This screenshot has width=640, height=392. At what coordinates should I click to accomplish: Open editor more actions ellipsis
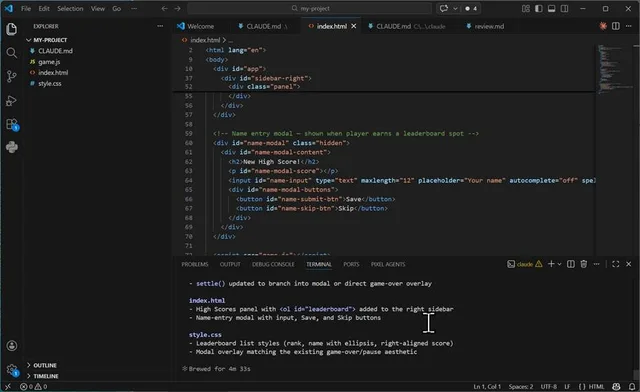[x=629, y=26]
